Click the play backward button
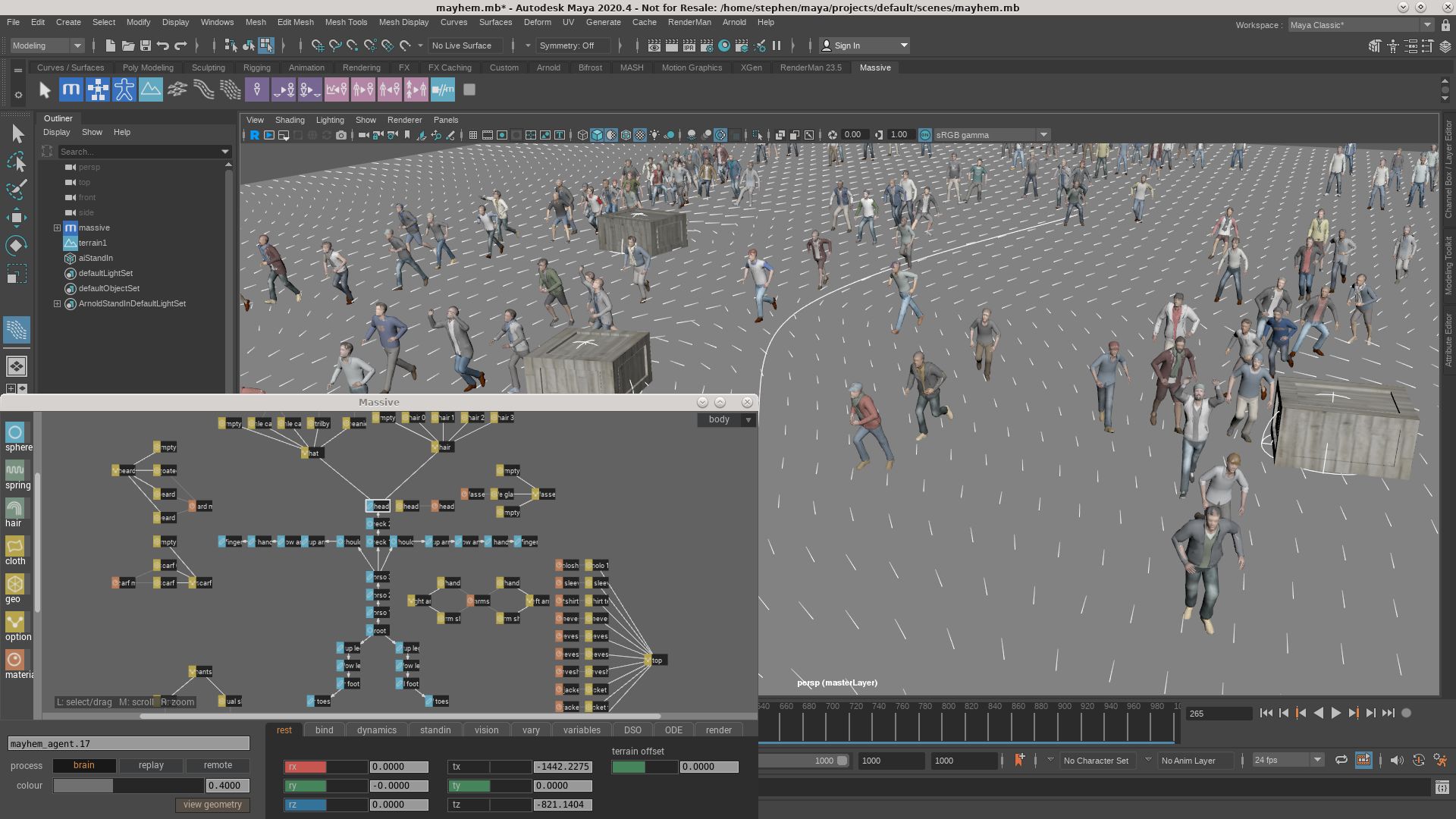 pyautogui.click(x=1319, y=713)
